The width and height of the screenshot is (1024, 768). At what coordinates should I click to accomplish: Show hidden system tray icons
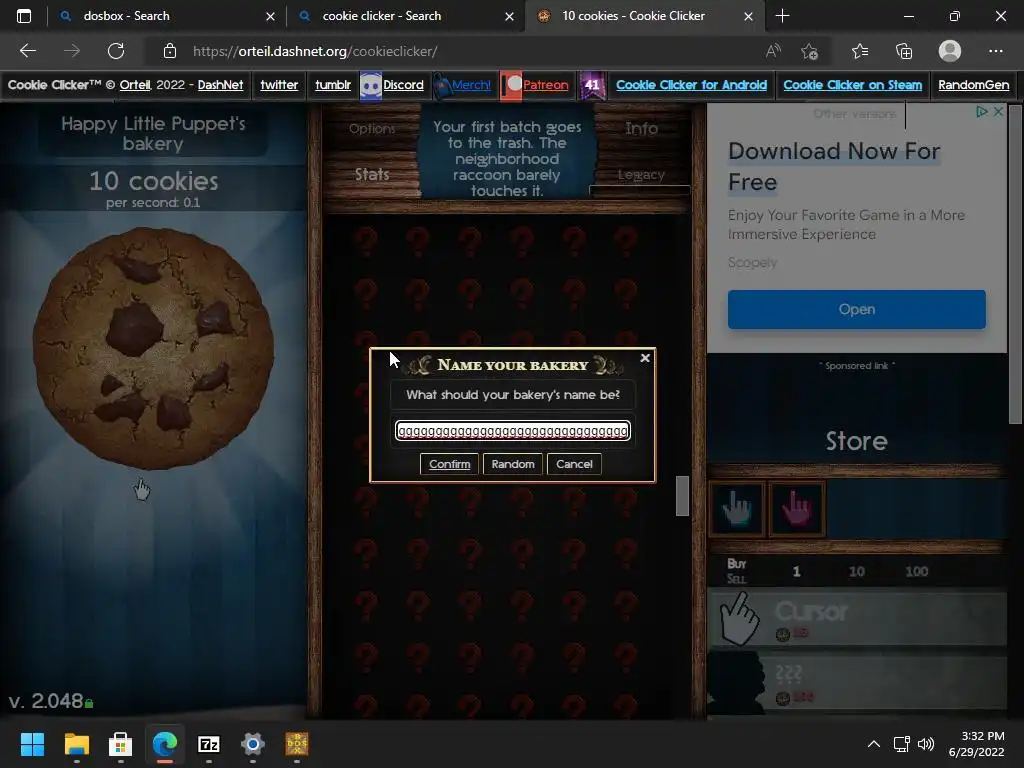coord(873,744)
